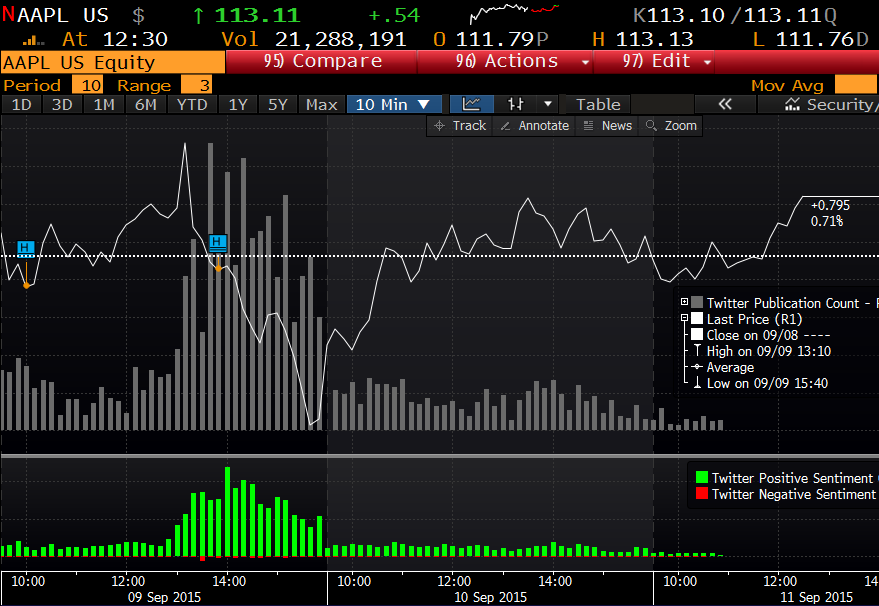Expand the chart style dropdown arrow
The height and width of the screenshot is (606, 879).
tap(548, 104)
